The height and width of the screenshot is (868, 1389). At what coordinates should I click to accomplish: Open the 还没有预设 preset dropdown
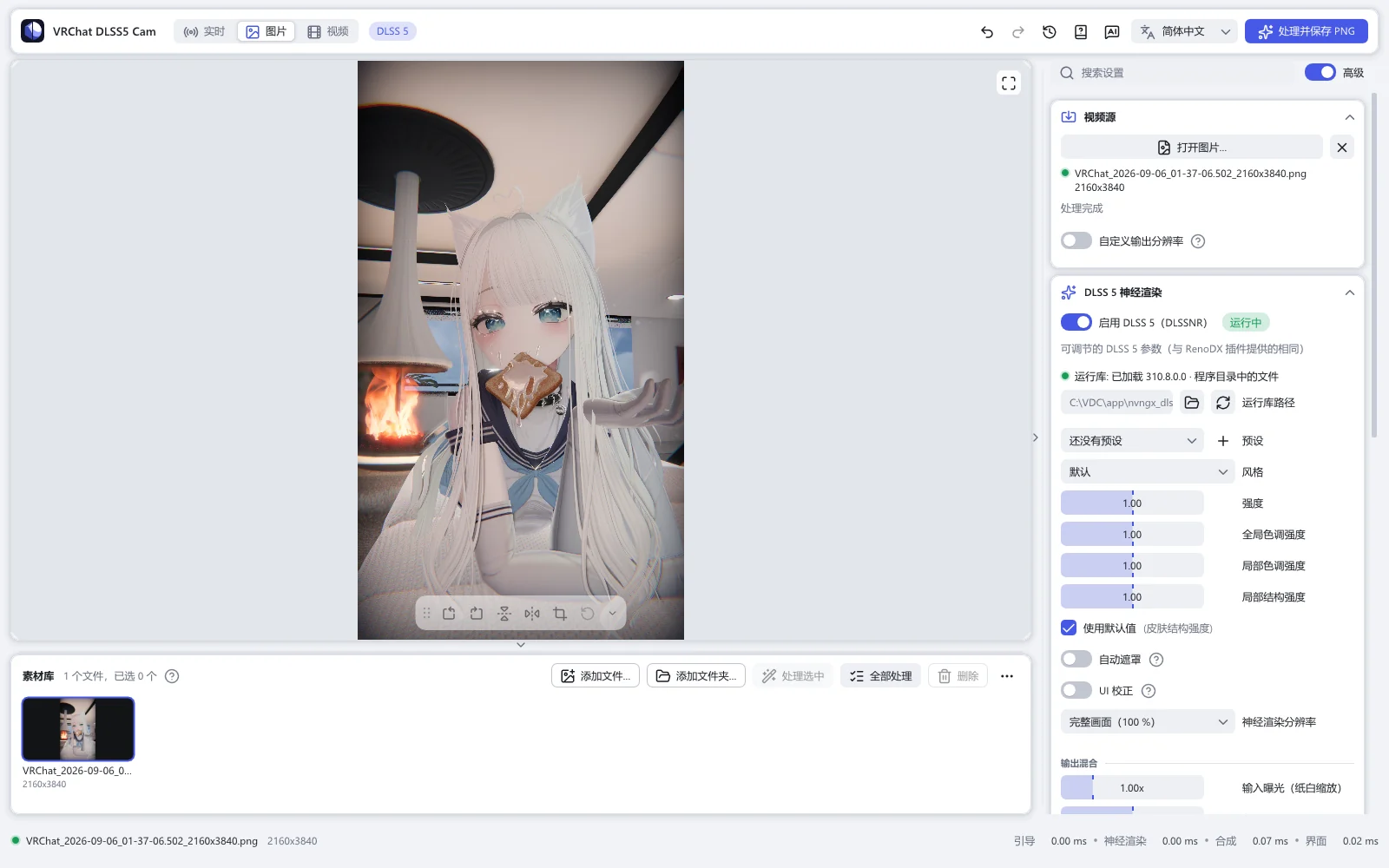(x=1132, y=441)
